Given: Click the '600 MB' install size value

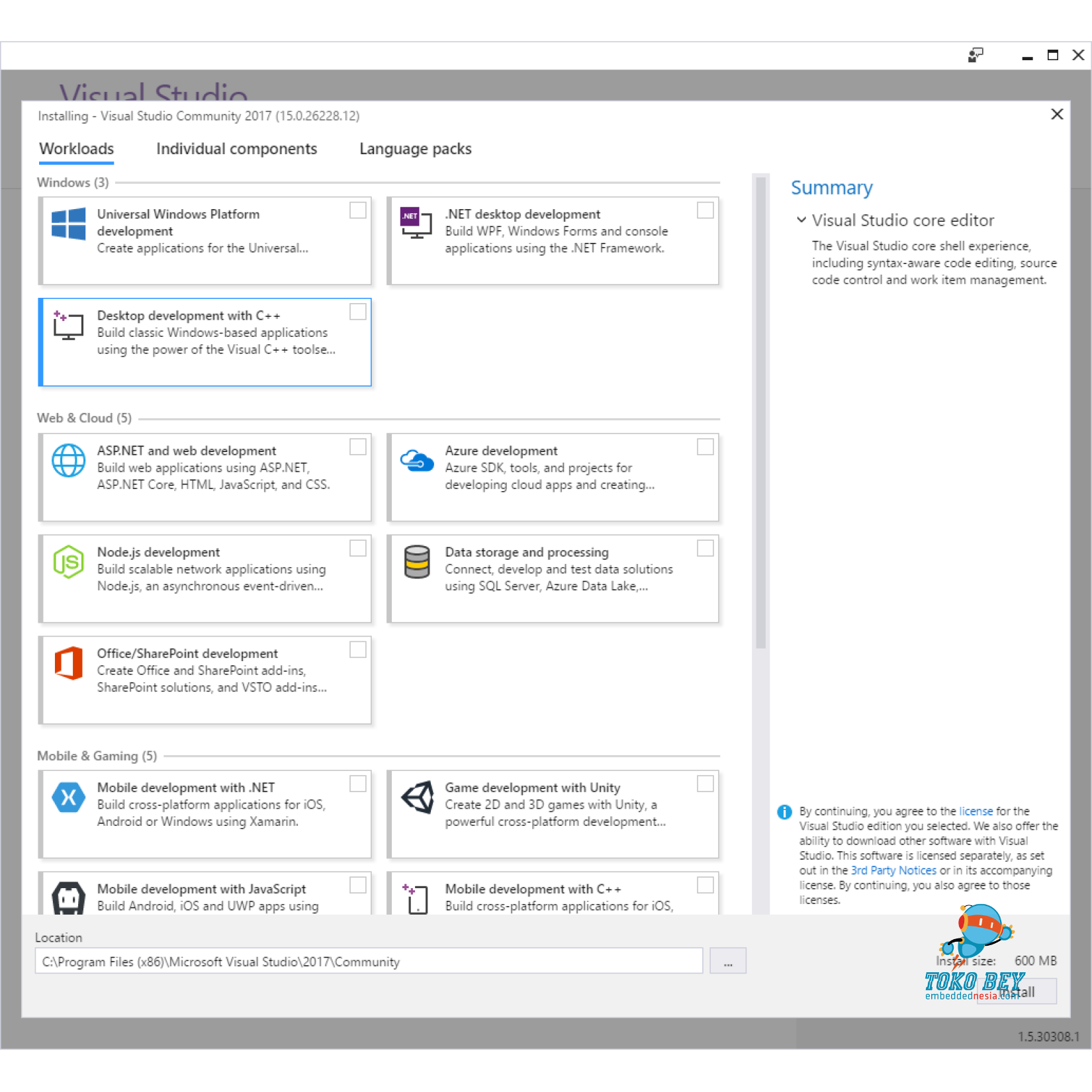Looking at the screenshot, I should pos(1036,961).
